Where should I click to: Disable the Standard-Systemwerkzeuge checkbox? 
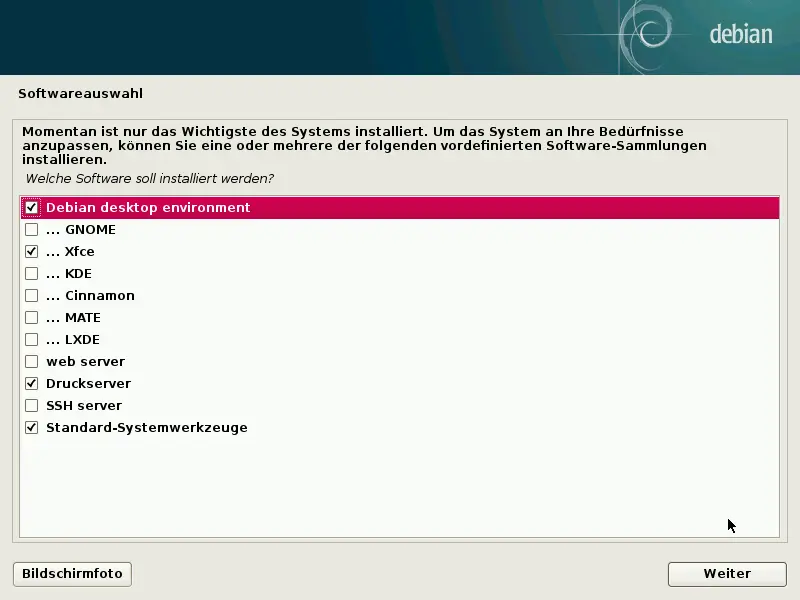click(31, 427)
